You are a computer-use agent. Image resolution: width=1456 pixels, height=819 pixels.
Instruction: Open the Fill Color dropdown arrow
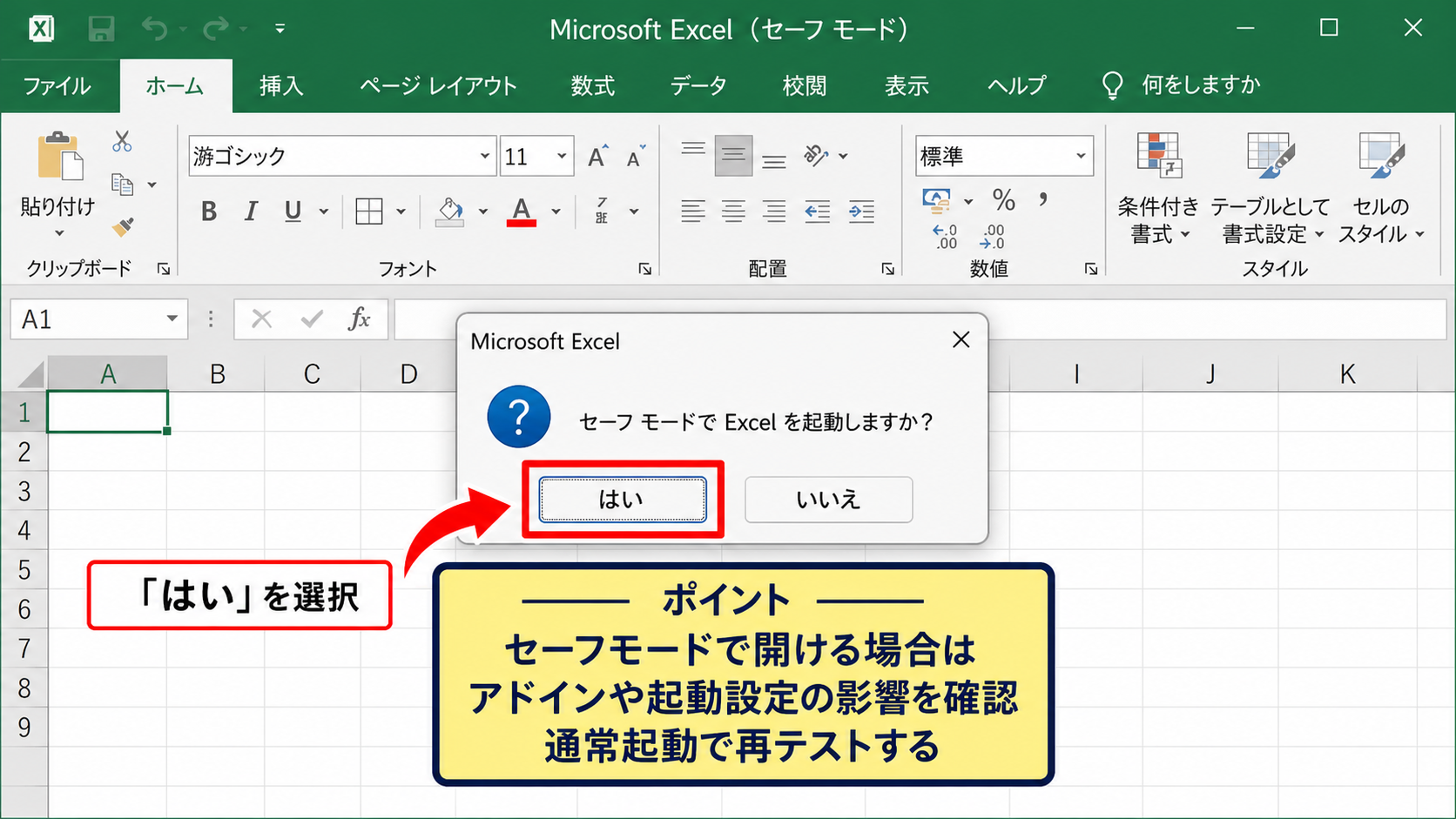tap(483, 211)
